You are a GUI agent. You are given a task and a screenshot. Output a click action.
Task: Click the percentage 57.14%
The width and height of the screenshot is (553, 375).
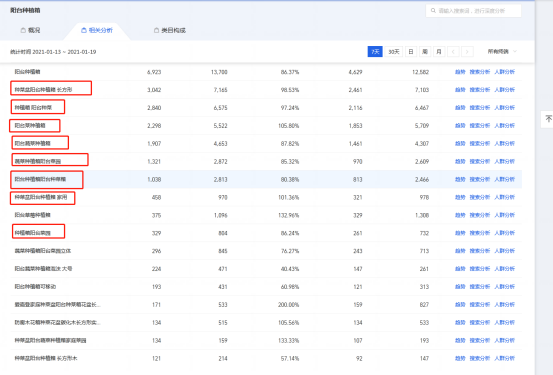[x=290, y=358]
